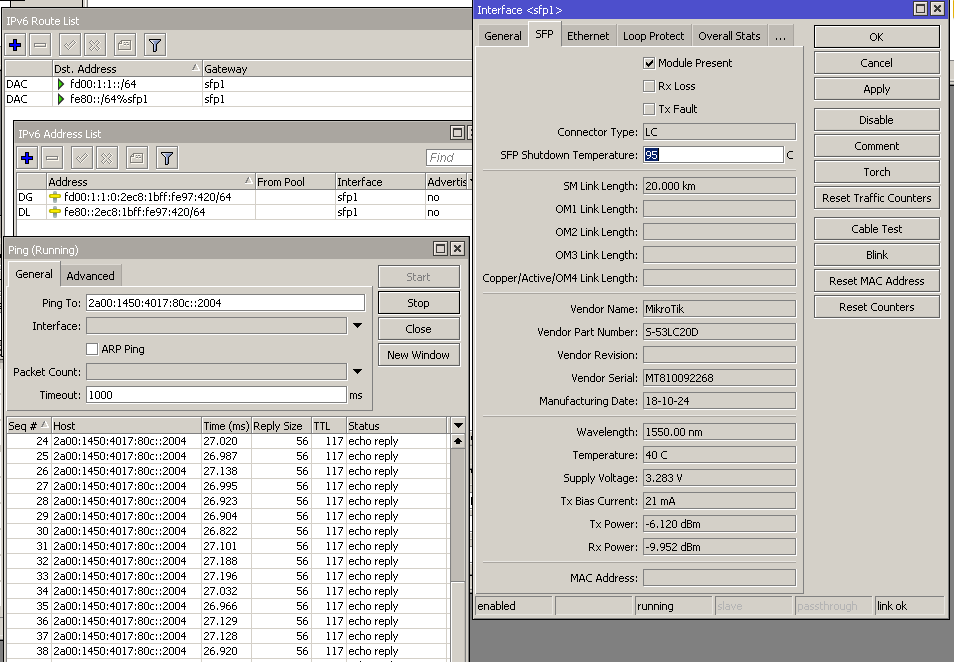Sort ping results by Time (ms) column
The width and height of the screenshot is (954, 662).
[226, 426]
